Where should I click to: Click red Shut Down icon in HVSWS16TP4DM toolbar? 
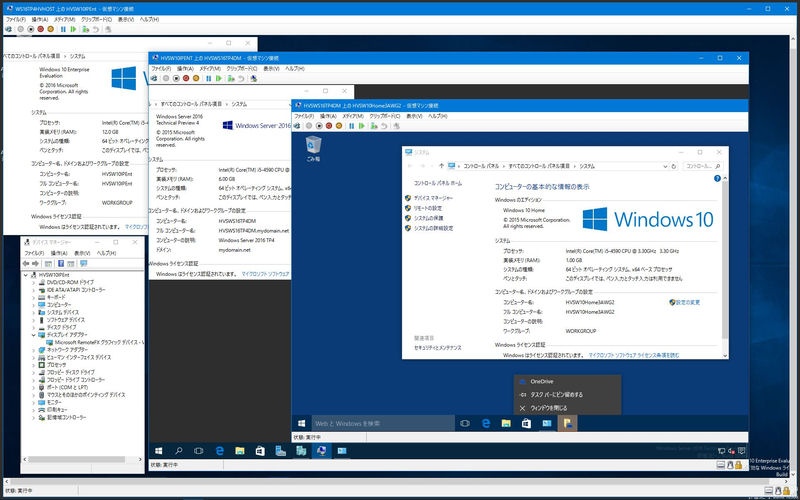click(x=186, y=78)
